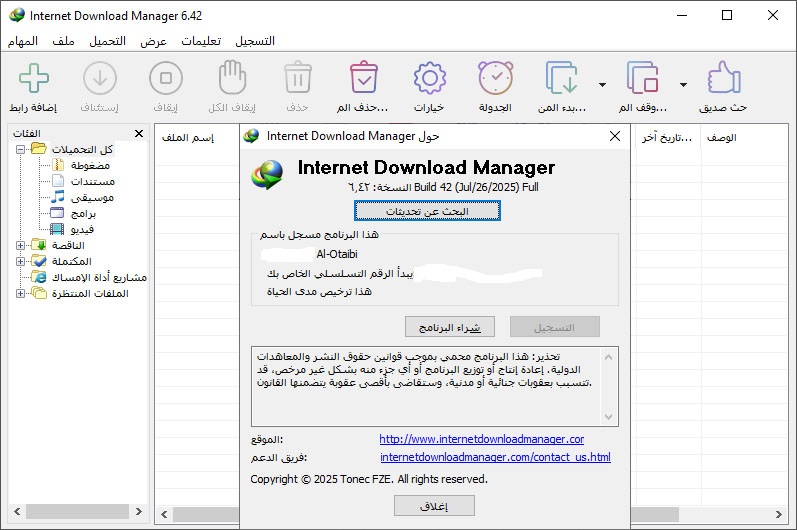
Task: Click the film icon beside فيديو
Action: [x=57, y=229]
